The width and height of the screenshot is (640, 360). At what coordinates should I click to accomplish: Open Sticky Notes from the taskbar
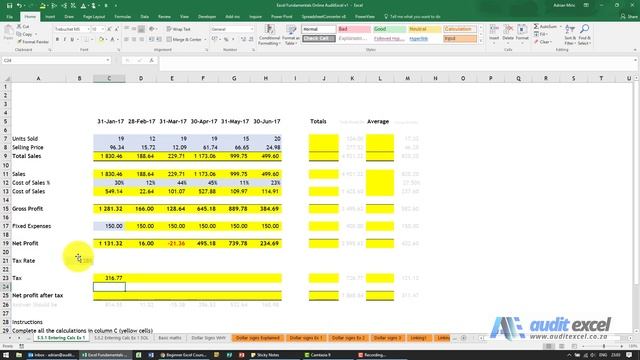click(265, 355)
